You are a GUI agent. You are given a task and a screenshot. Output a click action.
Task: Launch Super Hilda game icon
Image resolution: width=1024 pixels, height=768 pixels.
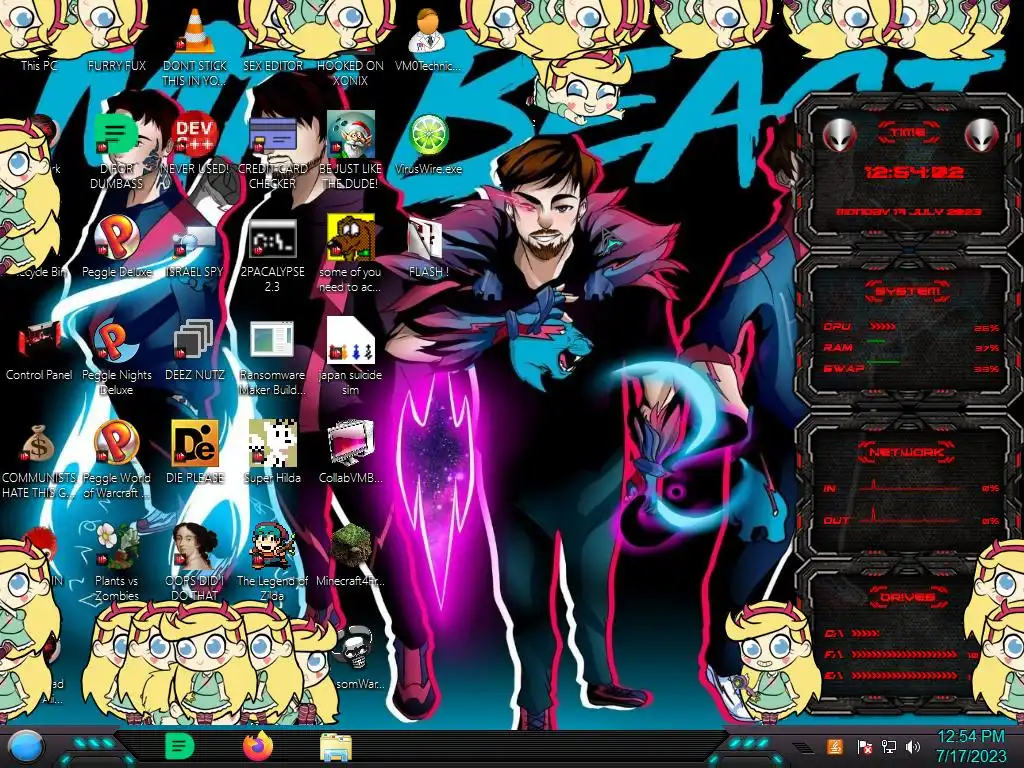(x=272, y=452)
